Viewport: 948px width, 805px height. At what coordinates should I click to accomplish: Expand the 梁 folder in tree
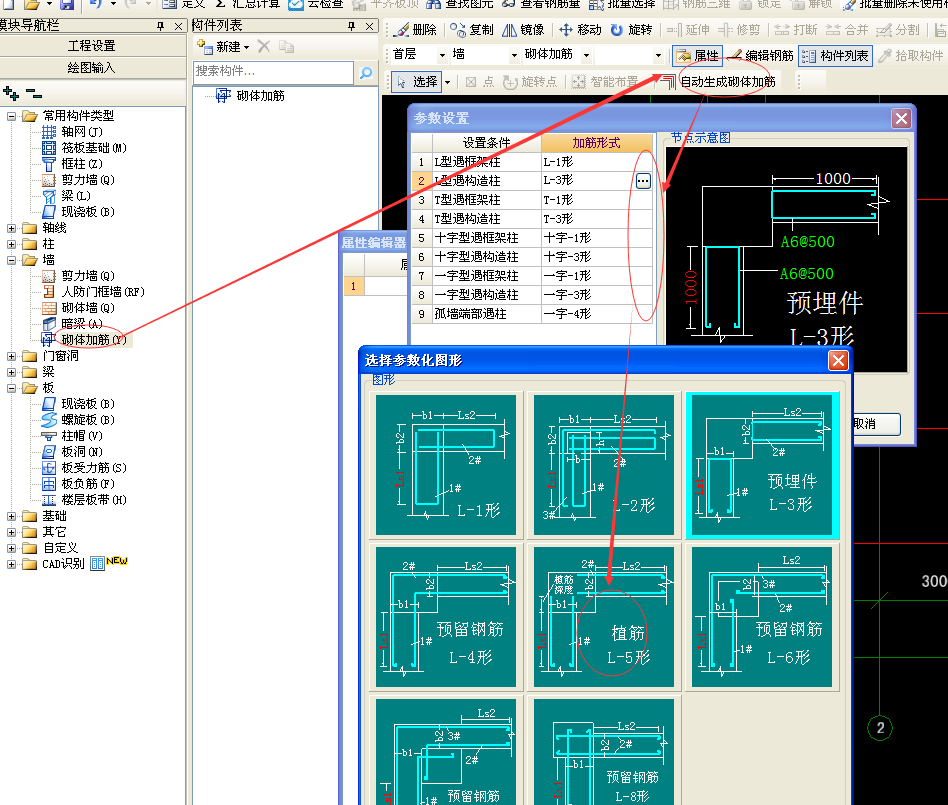point(11,372)
